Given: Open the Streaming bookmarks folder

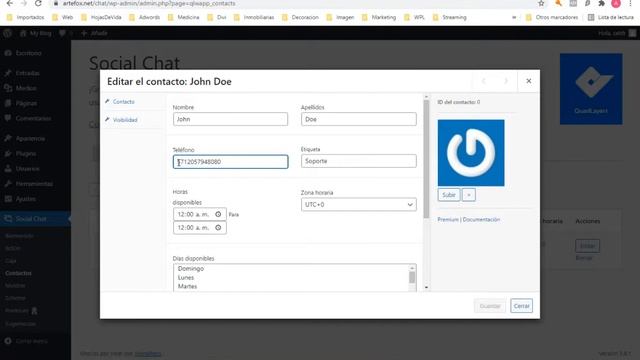Looking at the screenshot, I should click(449, 18).
